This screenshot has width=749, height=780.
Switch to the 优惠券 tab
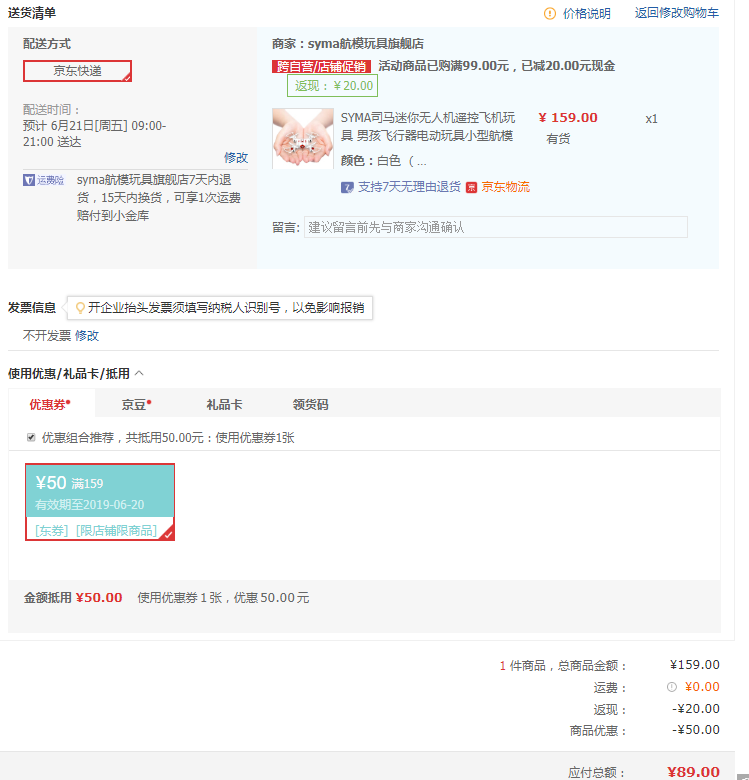click(51, 404)
